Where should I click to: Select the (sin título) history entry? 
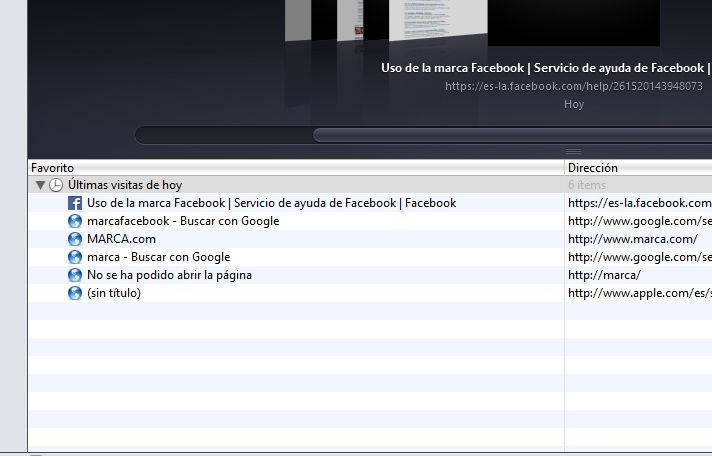pos(114,293)
